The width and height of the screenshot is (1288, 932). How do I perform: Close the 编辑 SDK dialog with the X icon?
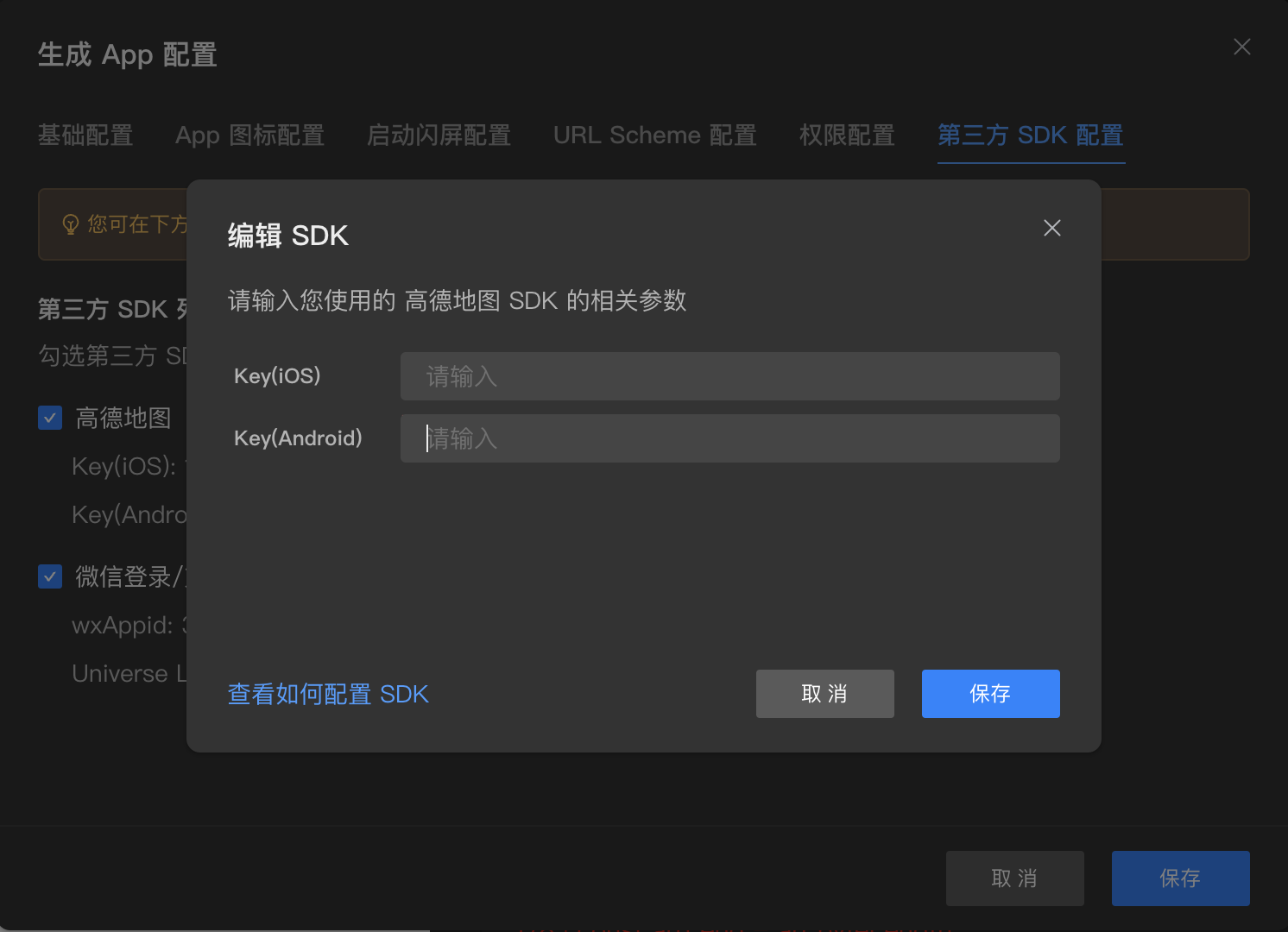(x=1051, y=228)
